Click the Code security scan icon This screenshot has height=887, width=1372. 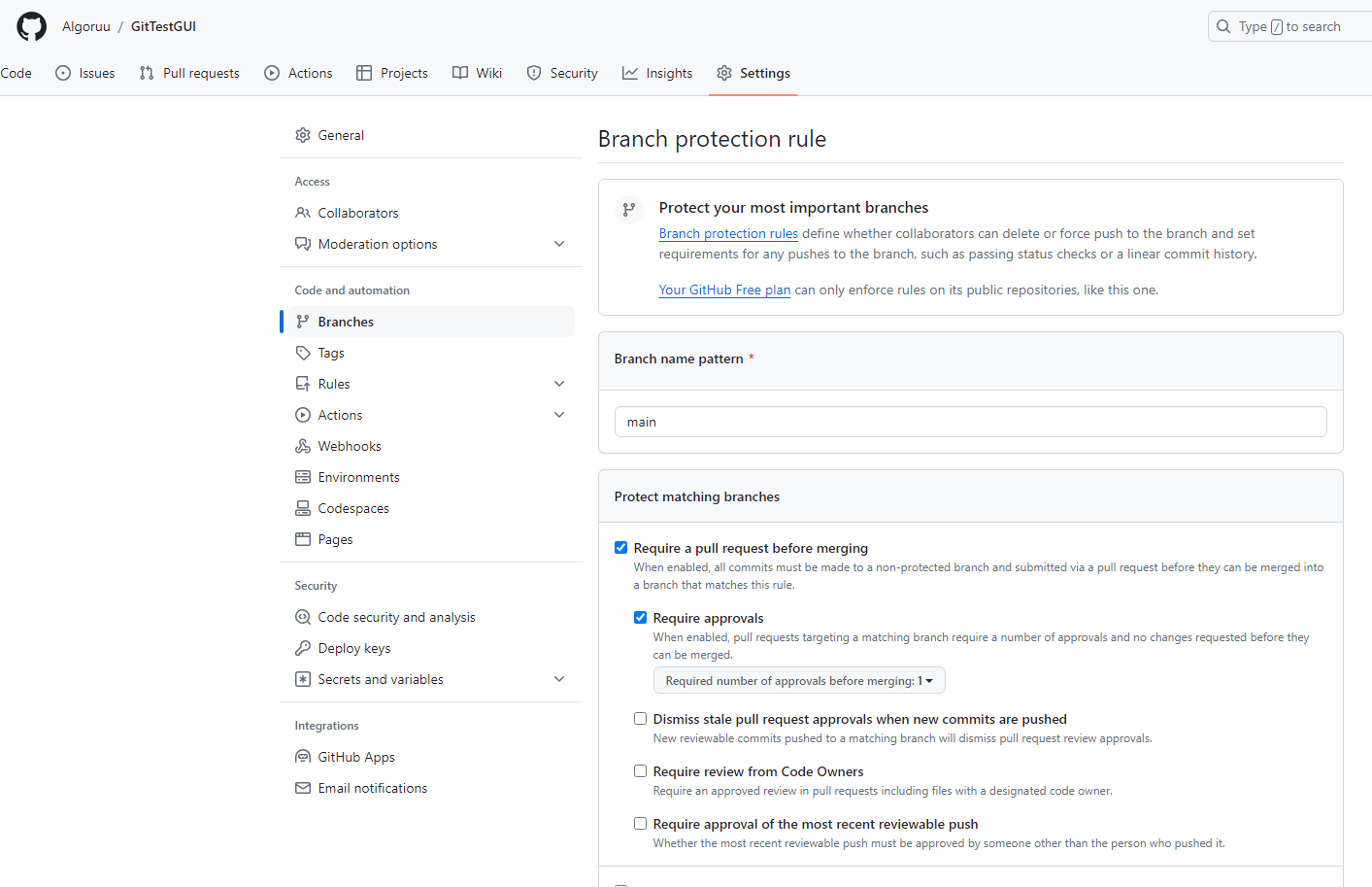[x=303, y=617]
